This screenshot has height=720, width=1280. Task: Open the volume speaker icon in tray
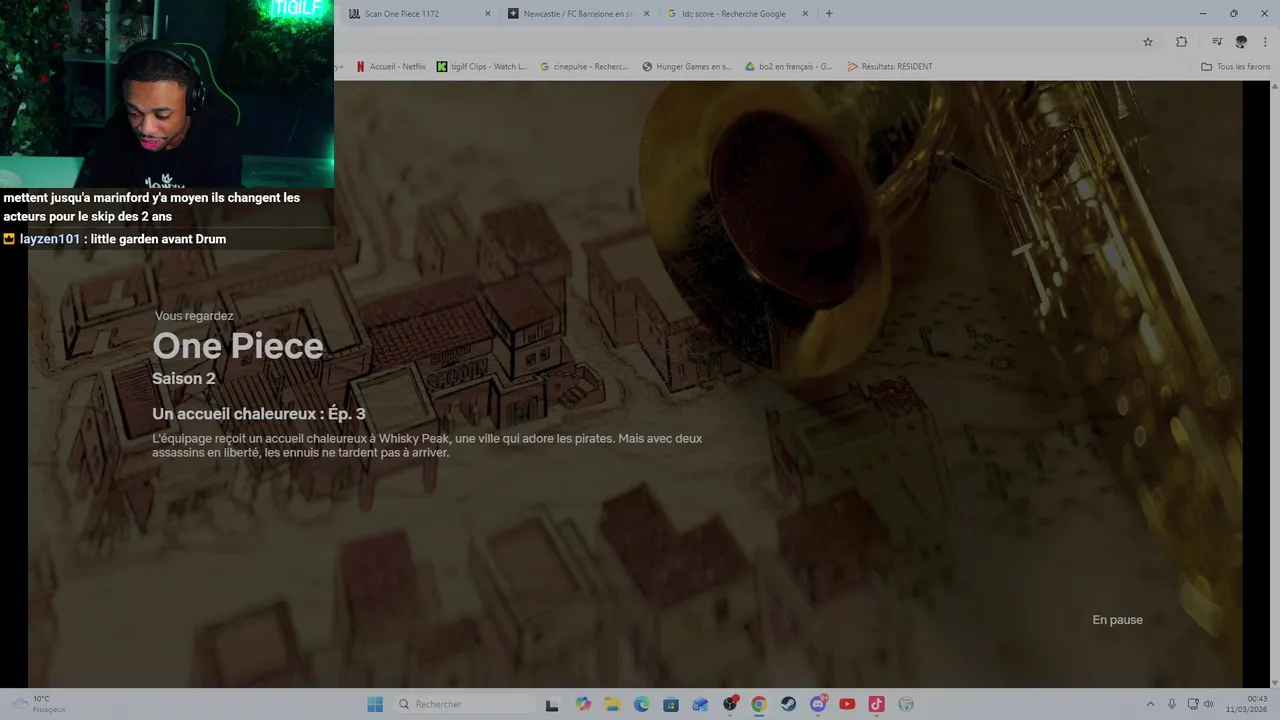point(1208,704)
